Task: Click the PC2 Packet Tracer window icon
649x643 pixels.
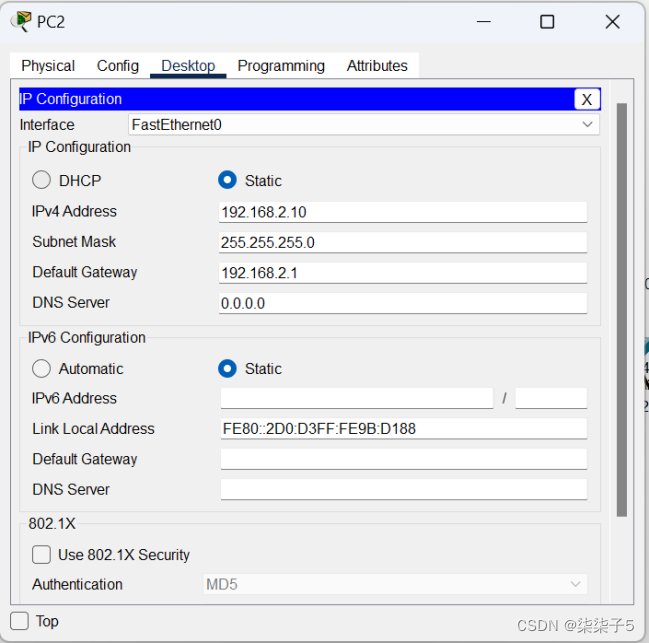Action: coord(22,21)
